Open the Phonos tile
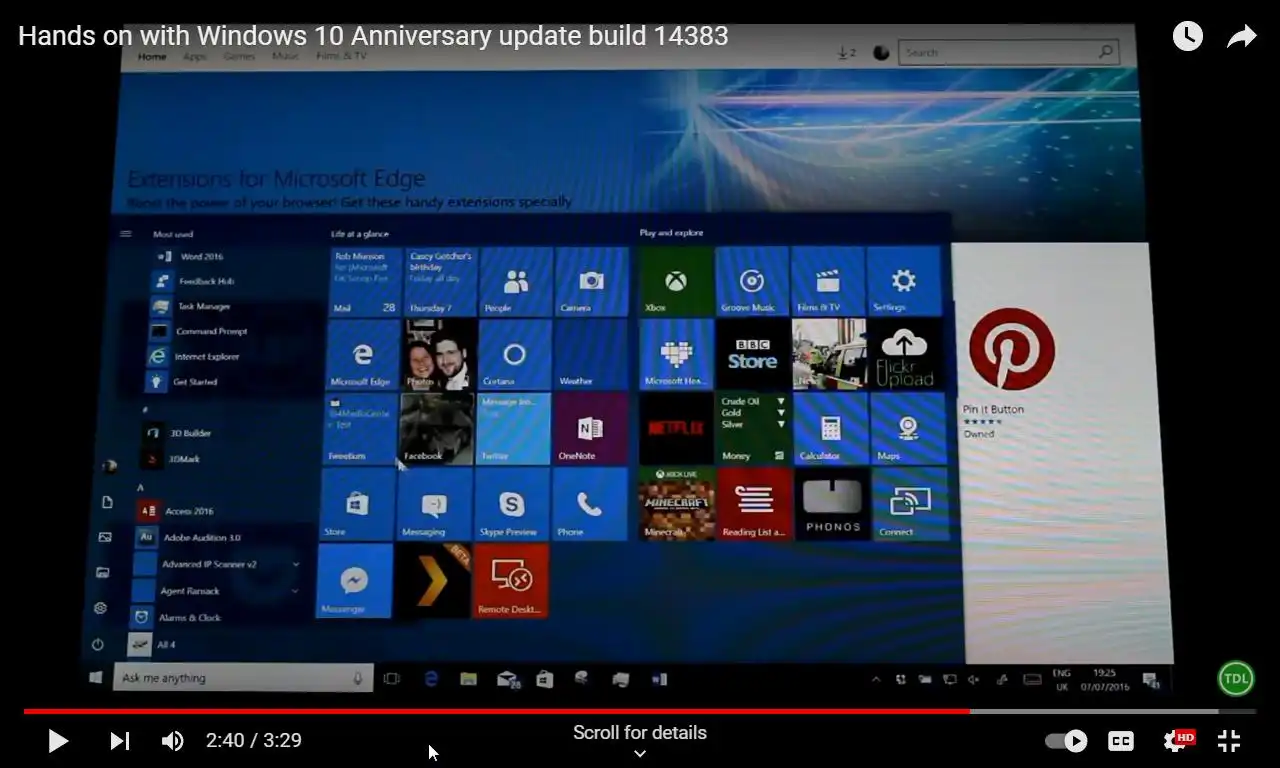This screenshot has height=768, width=1280. tap(832, 504)
